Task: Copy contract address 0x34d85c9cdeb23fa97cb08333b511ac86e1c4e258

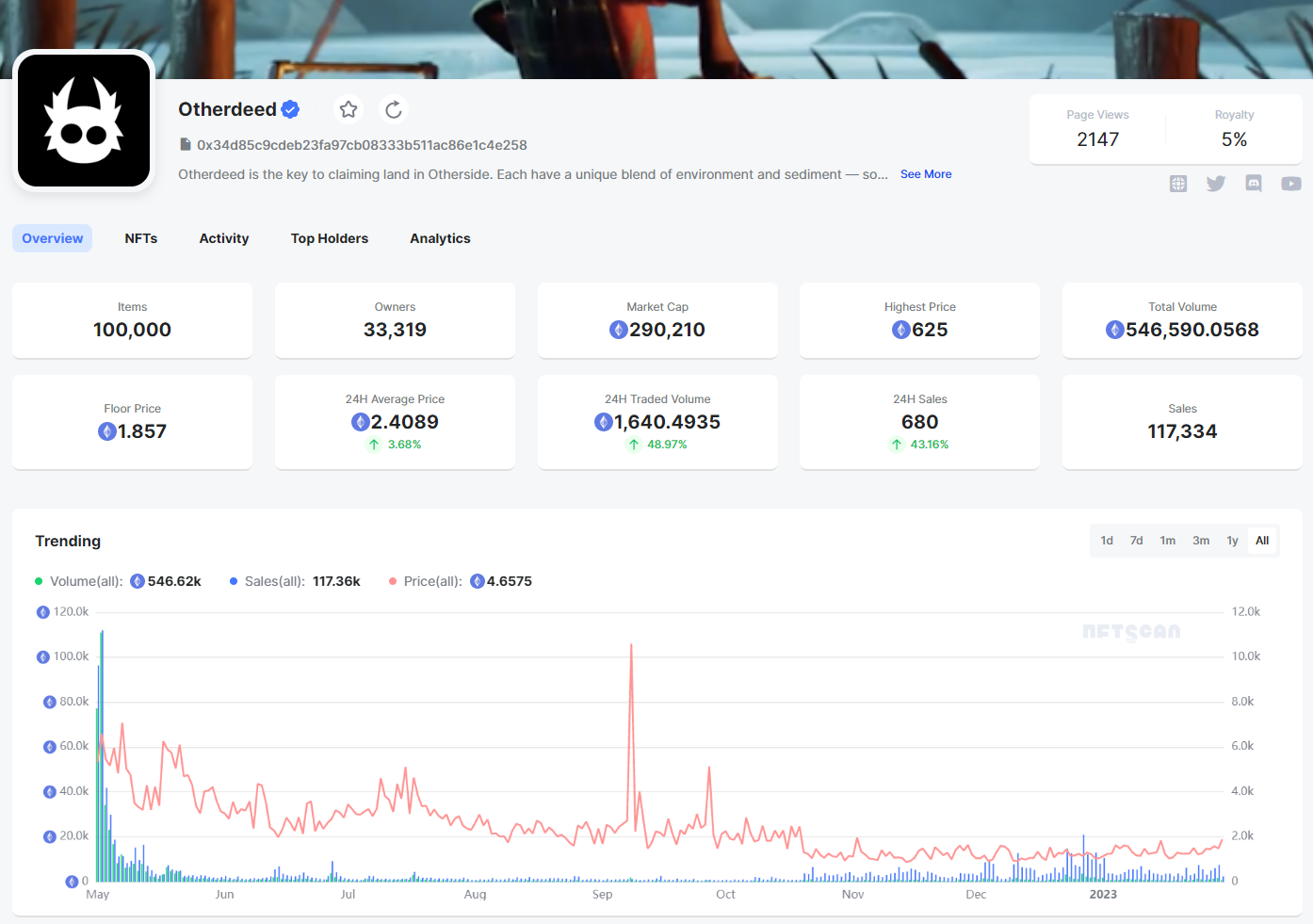Action: (362, 145)
